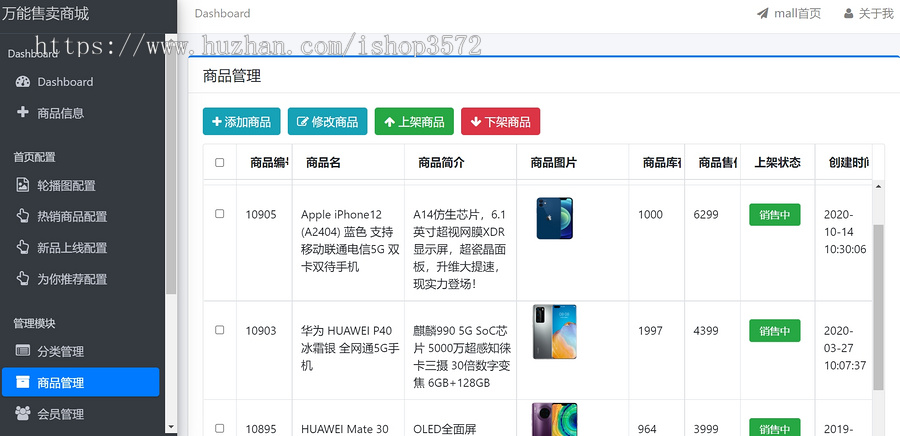The height and width of the screenshot is (436, 900).
Task: Click the table scrollbar up arrow
Action: [878, 186]
